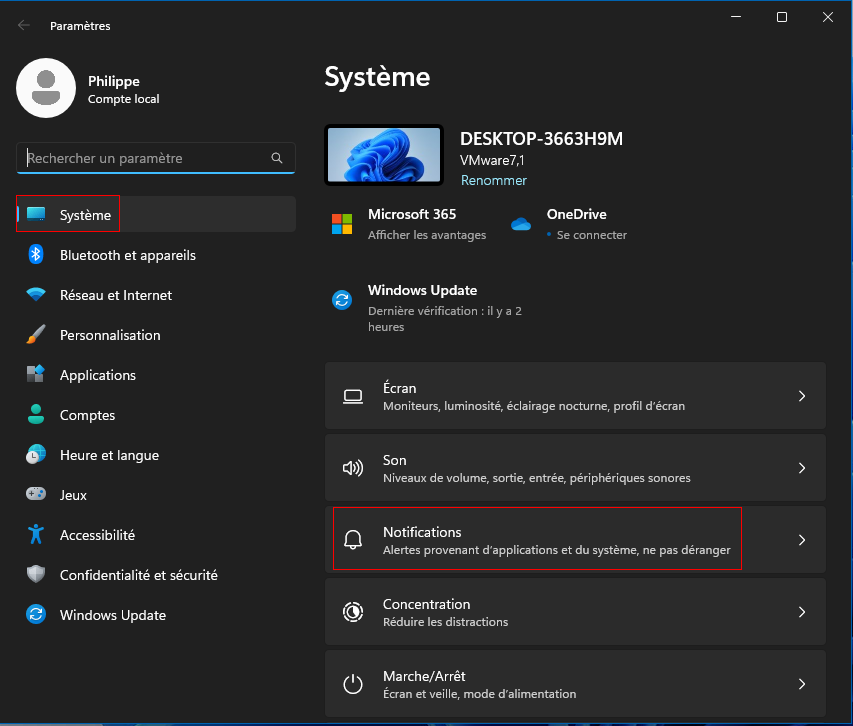
Task: Click the Concentration focus icon
Action: [x=353, y=612]
